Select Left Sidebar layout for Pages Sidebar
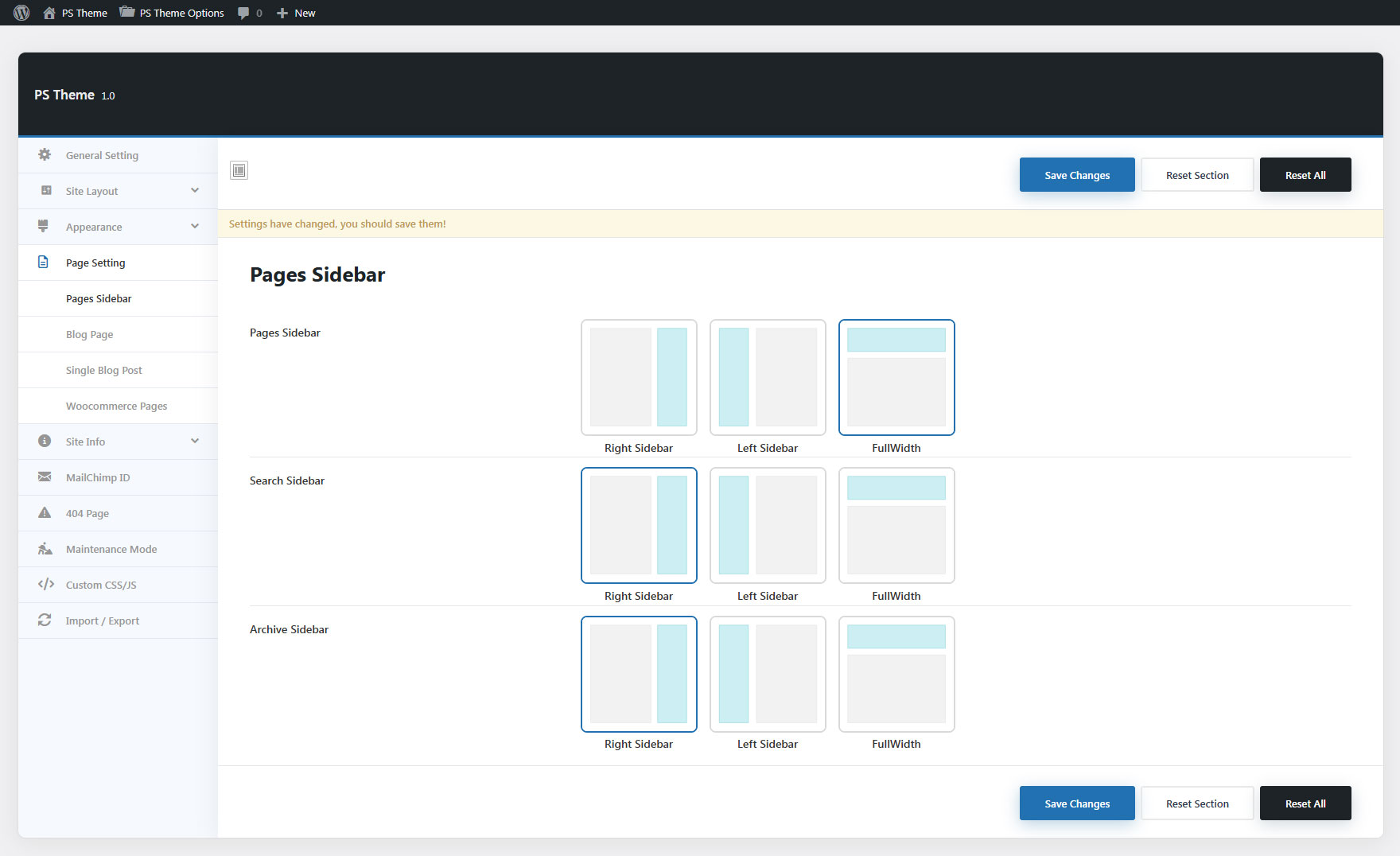This screenshot has height=856, width=1400. [x=767, y=377]
